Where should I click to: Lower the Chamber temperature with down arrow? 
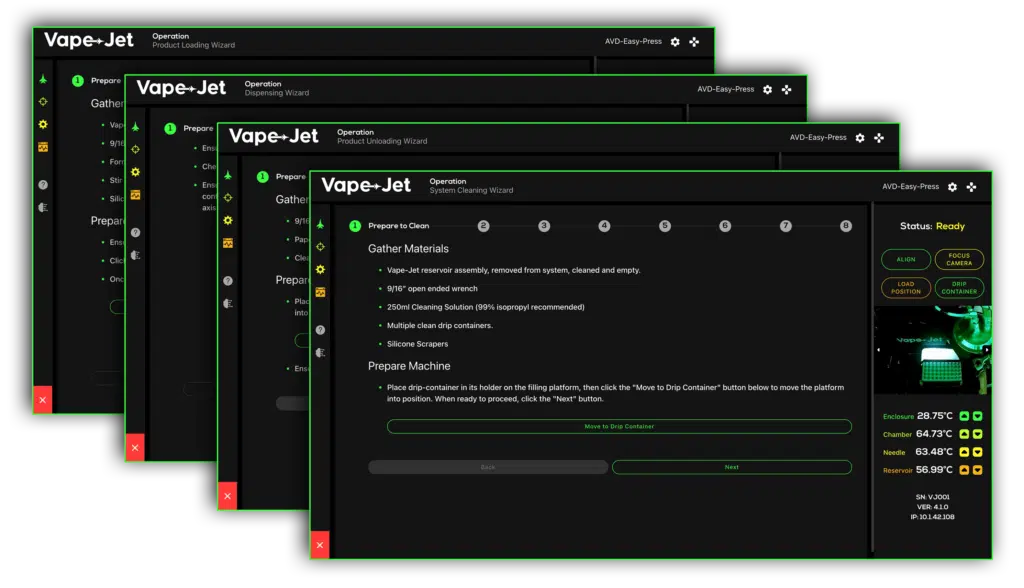tap(978, 434)
